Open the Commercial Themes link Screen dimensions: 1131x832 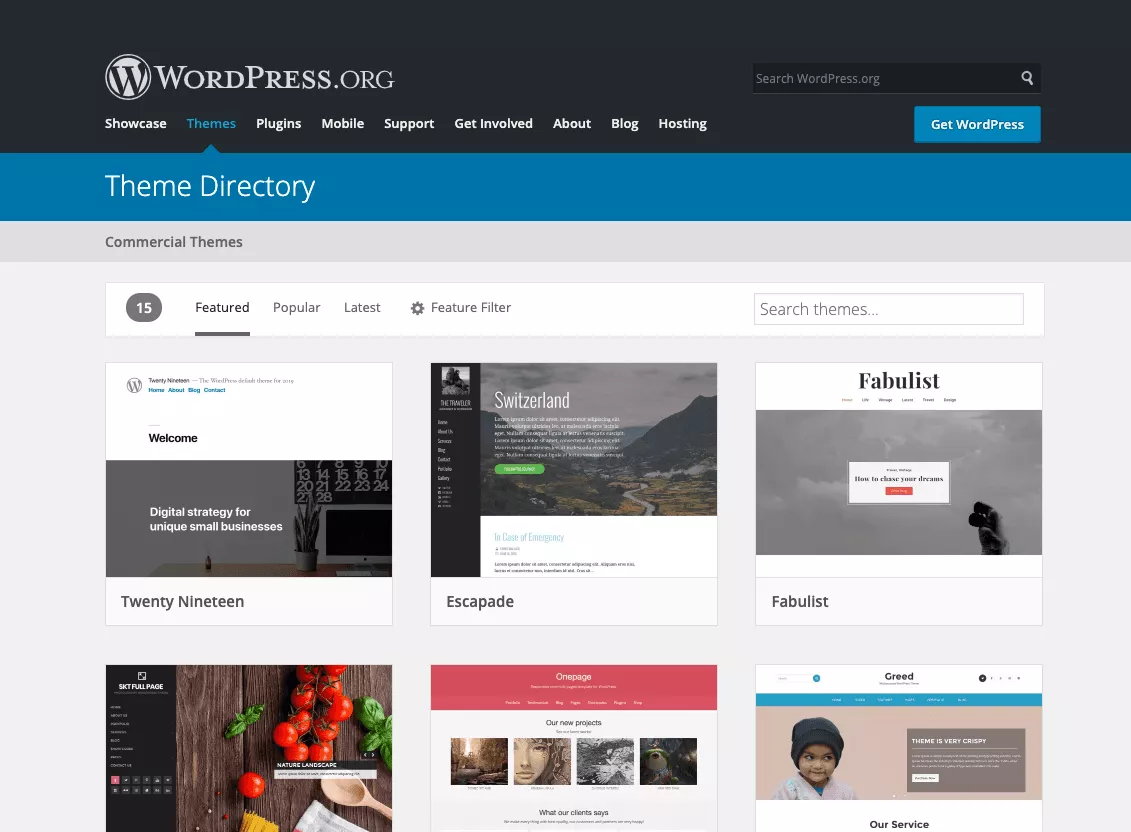coord(174,242)
